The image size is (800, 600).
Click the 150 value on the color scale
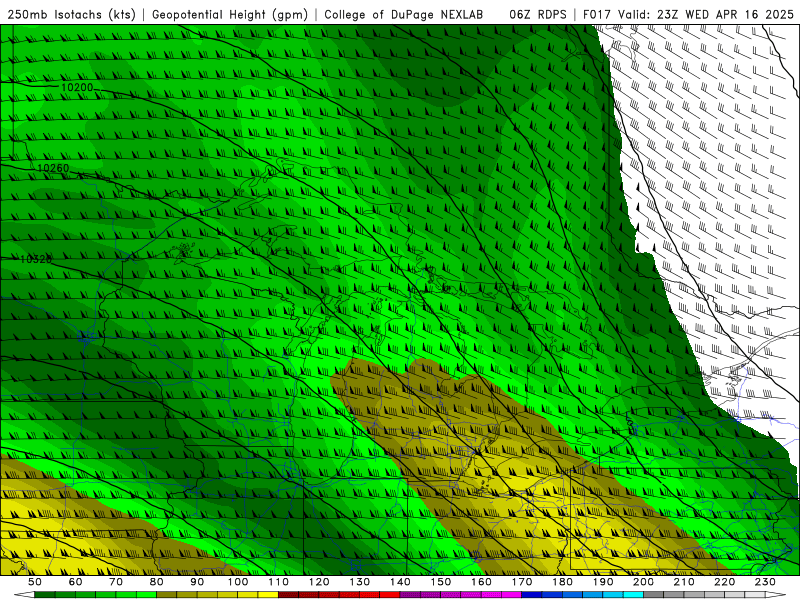click(440, 582)
